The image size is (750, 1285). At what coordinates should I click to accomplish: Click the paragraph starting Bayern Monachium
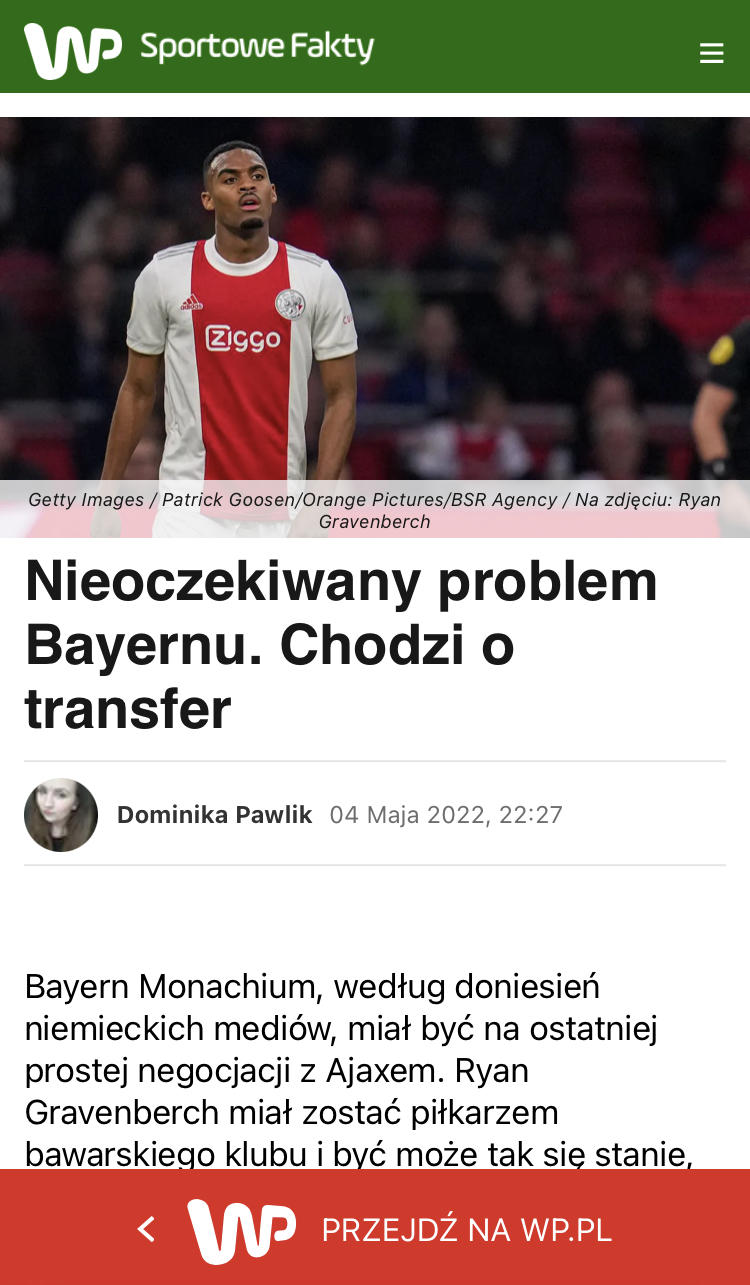pyautogui.click(x=360, y=1070)
